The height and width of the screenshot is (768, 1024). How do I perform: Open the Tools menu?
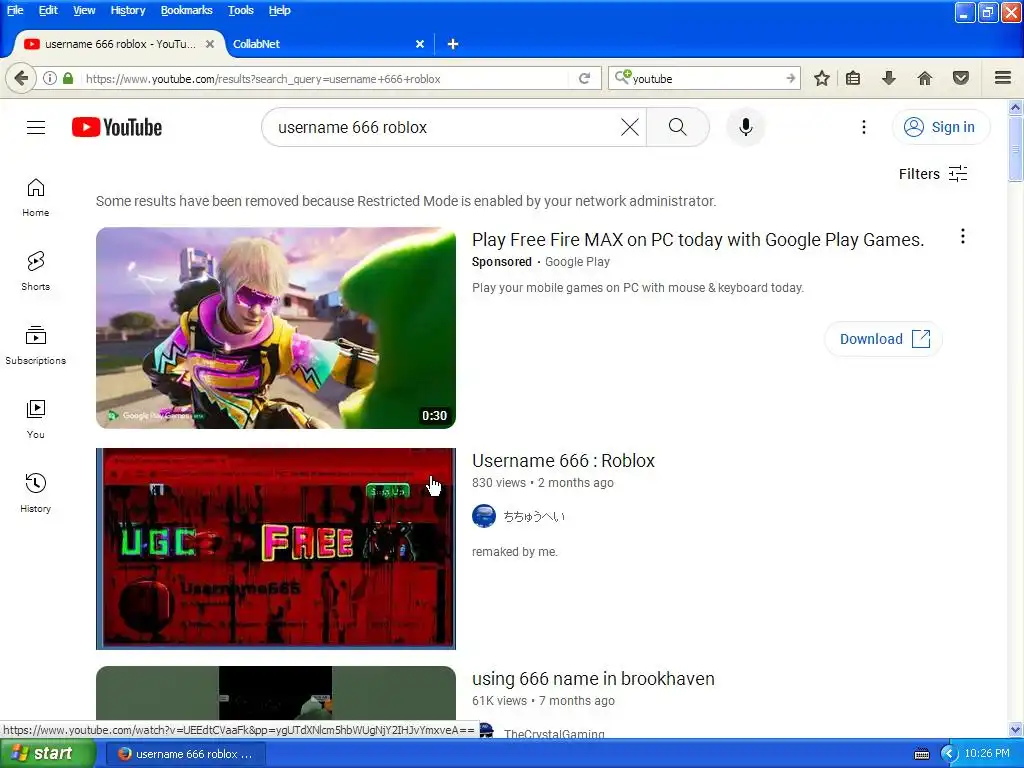(x=240, y=10)
